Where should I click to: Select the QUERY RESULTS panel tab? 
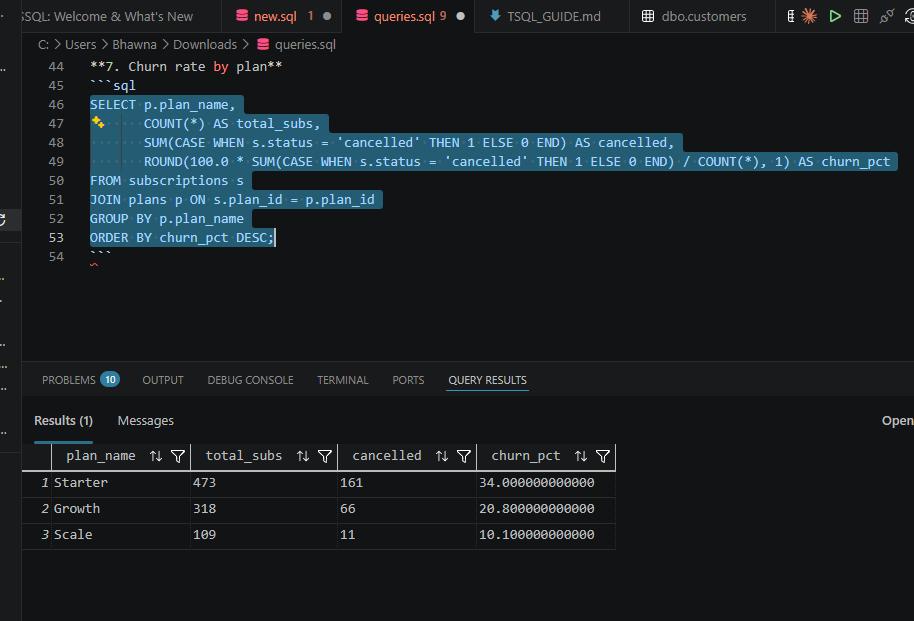point(487,380)
